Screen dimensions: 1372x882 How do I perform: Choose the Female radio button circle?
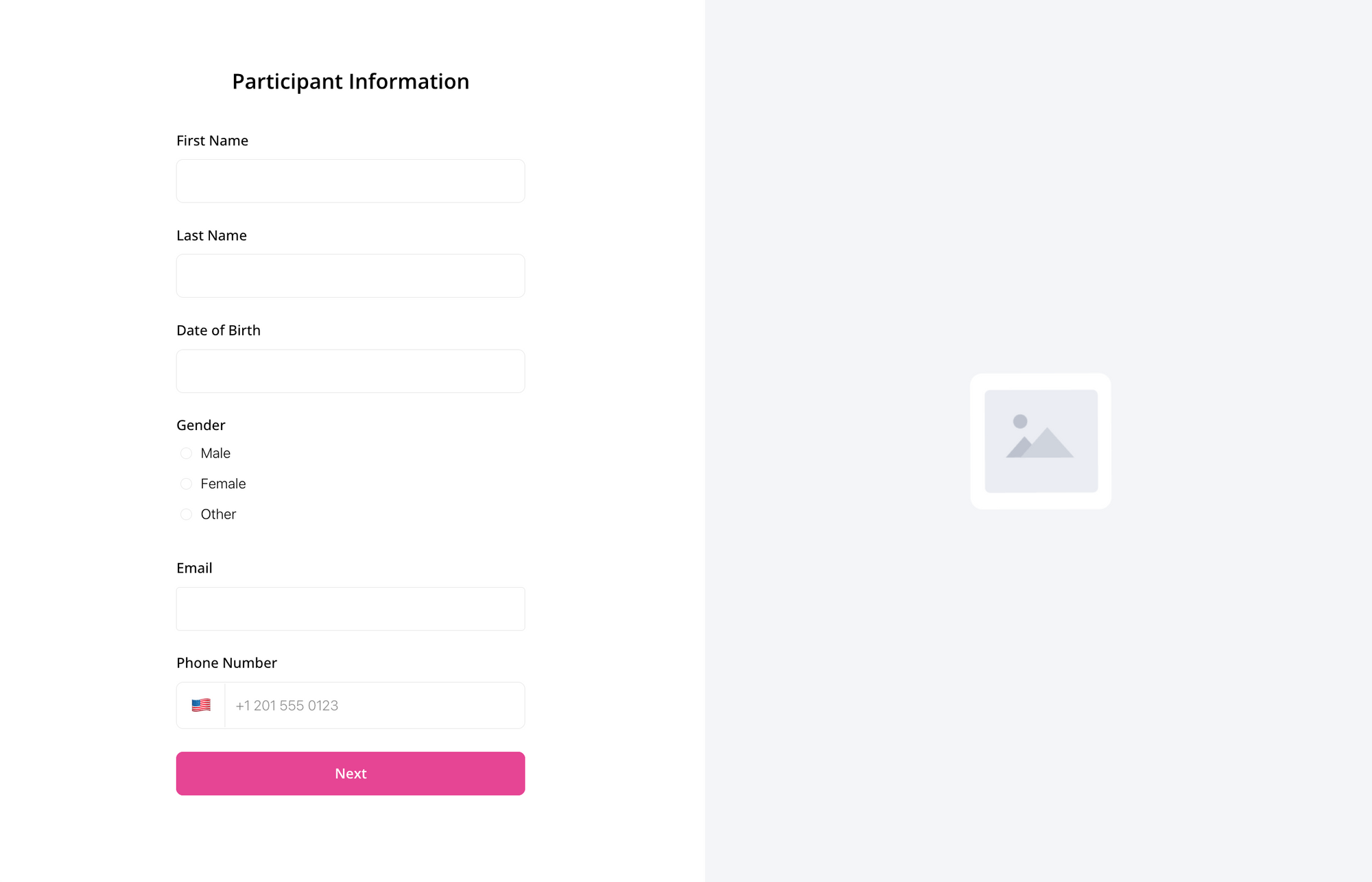click(186, 484)
